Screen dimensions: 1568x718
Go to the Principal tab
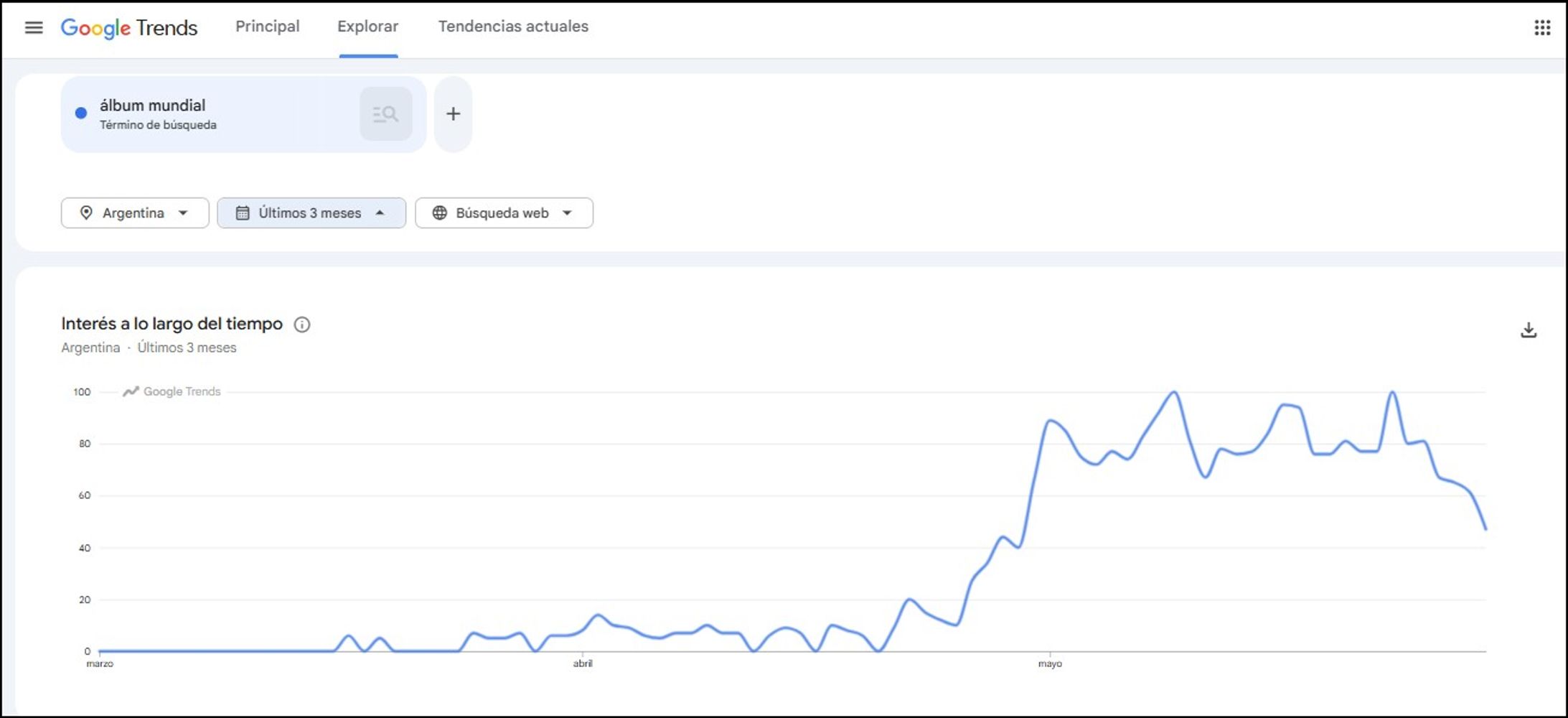pyautogui.click(x=268, y=27)
